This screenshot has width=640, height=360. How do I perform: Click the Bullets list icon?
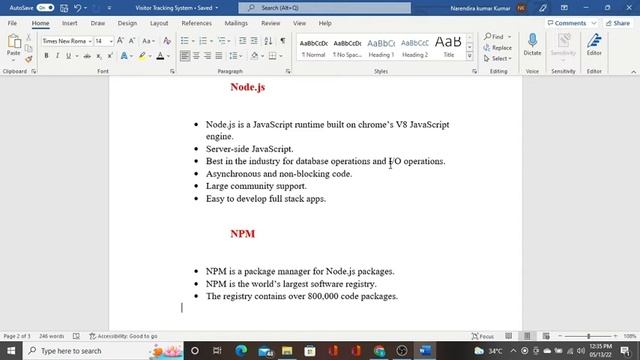[x=184, y=41]
